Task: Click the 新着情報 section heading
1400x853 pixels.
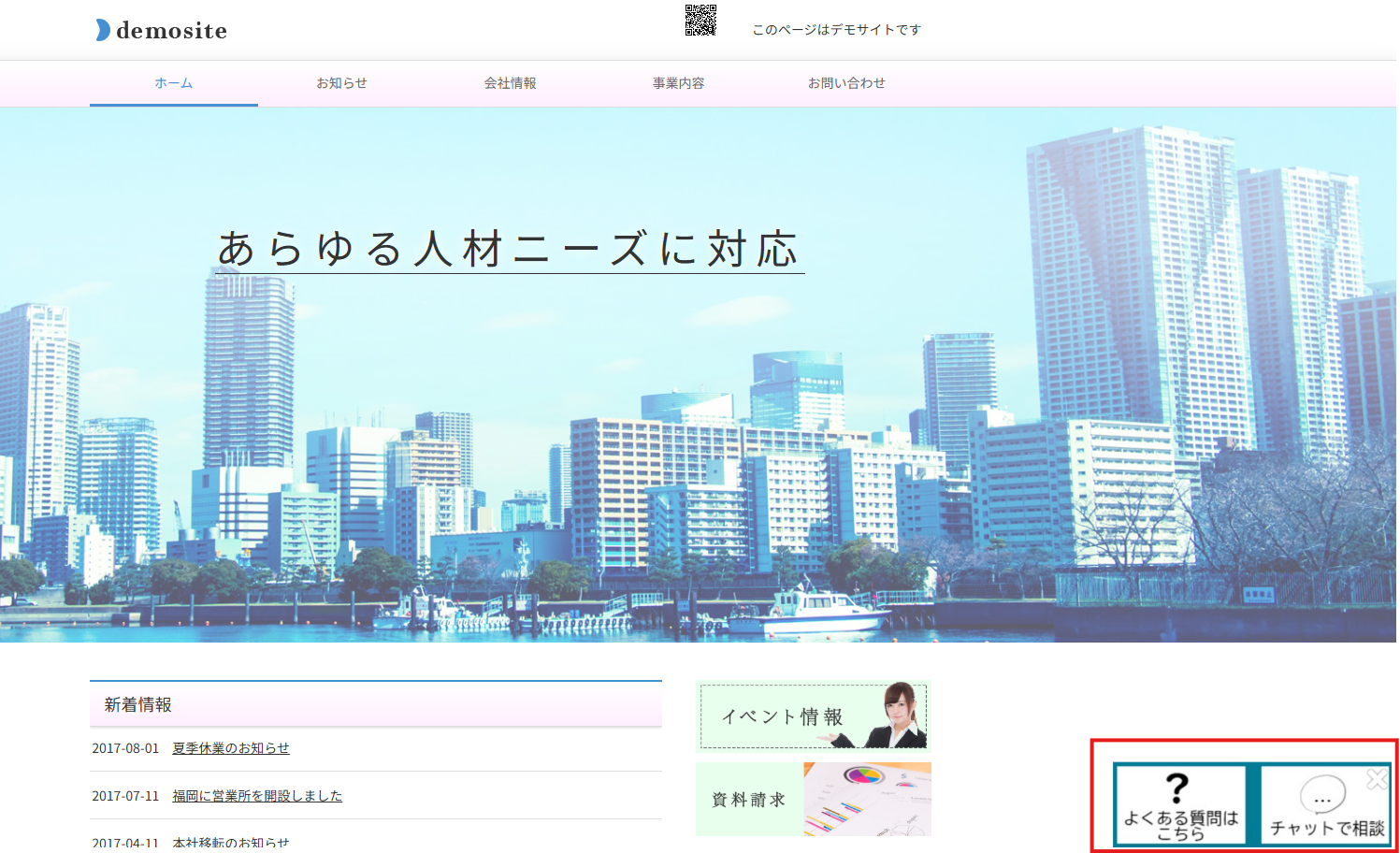Action: [x=138, y=705]
